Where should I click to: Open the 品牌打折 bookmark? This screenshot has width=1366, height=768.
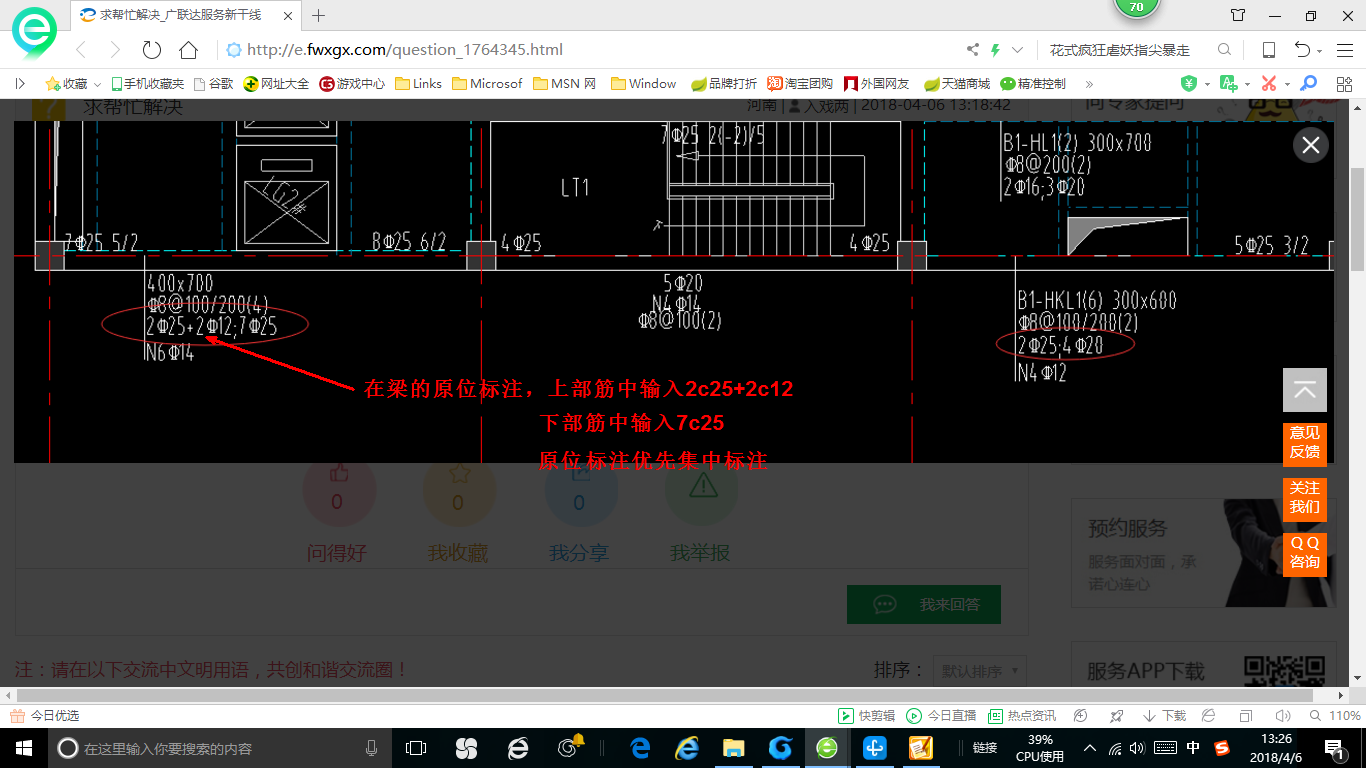[x=724, y=84]
